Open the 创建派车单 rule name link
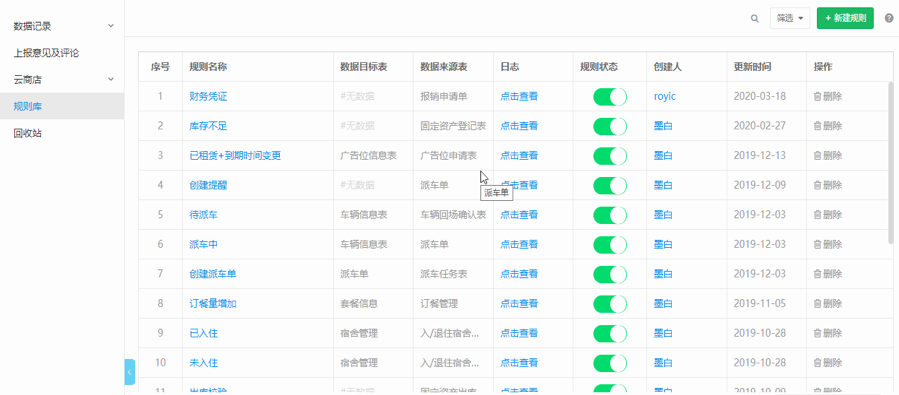 click(213, 274)
